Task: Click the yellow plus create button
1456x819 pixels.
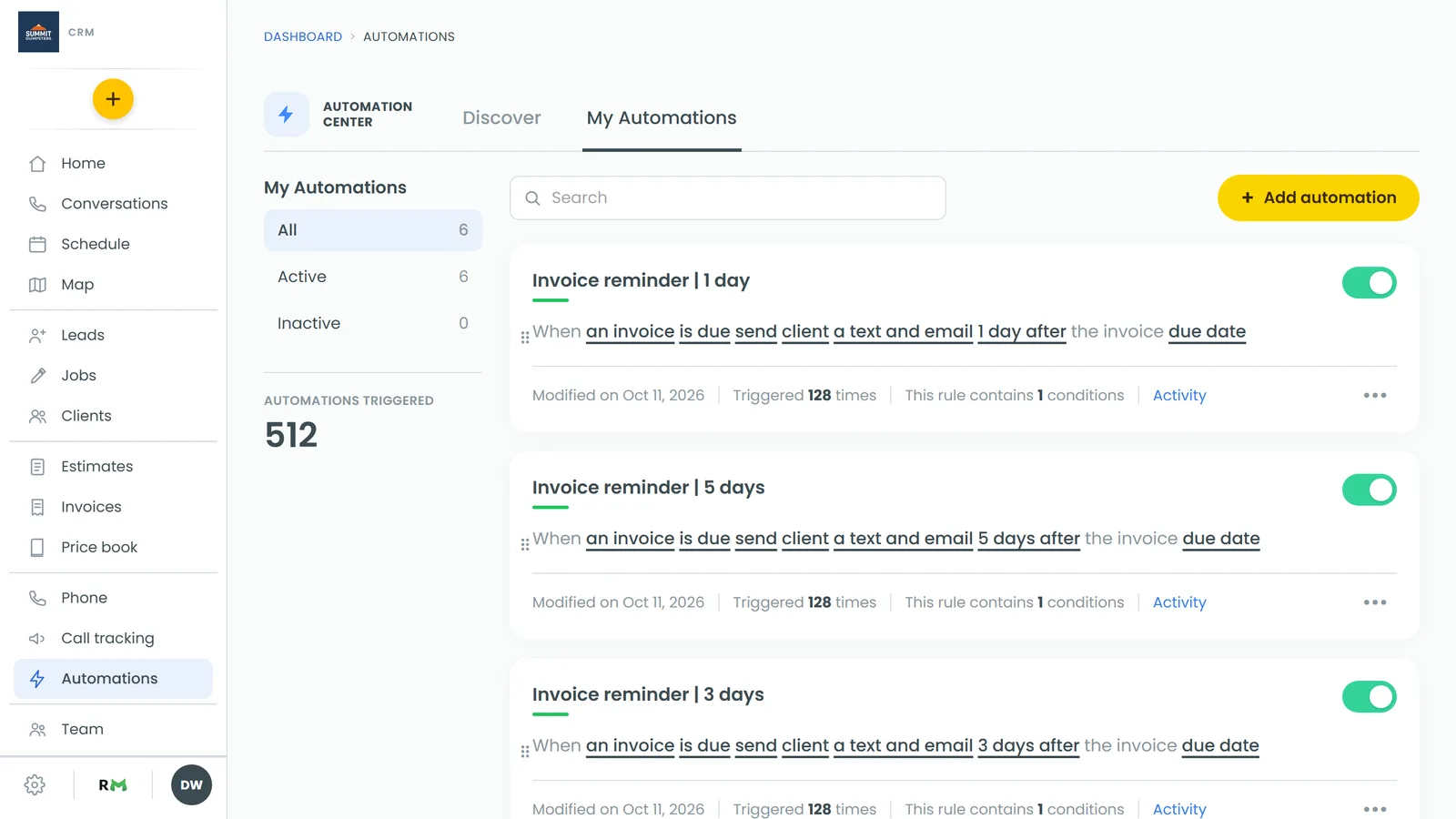Action: [x=113, y=99]
